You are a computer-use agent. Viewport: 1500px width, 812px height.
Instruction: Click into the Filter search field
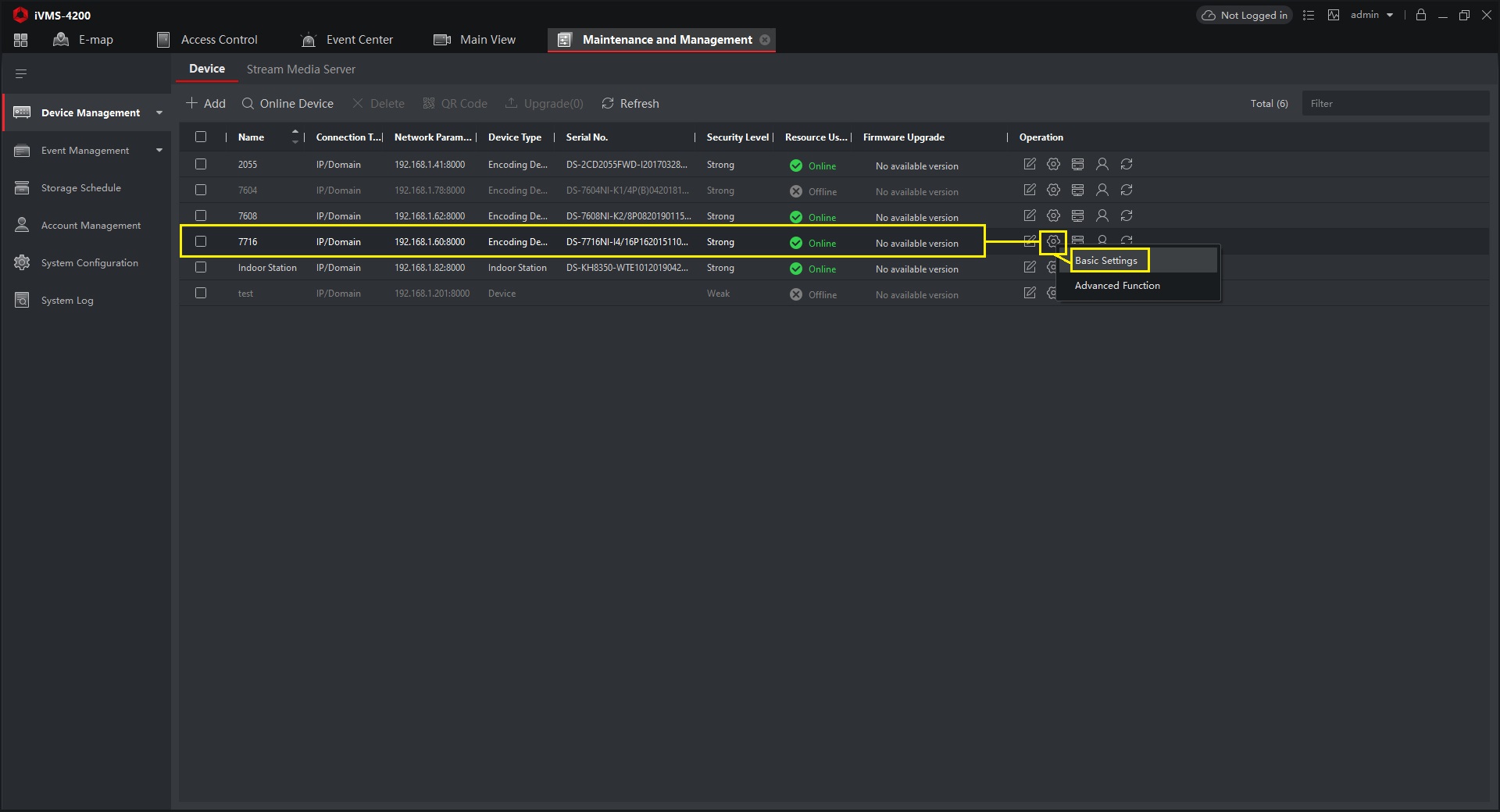click(1395, 104)
